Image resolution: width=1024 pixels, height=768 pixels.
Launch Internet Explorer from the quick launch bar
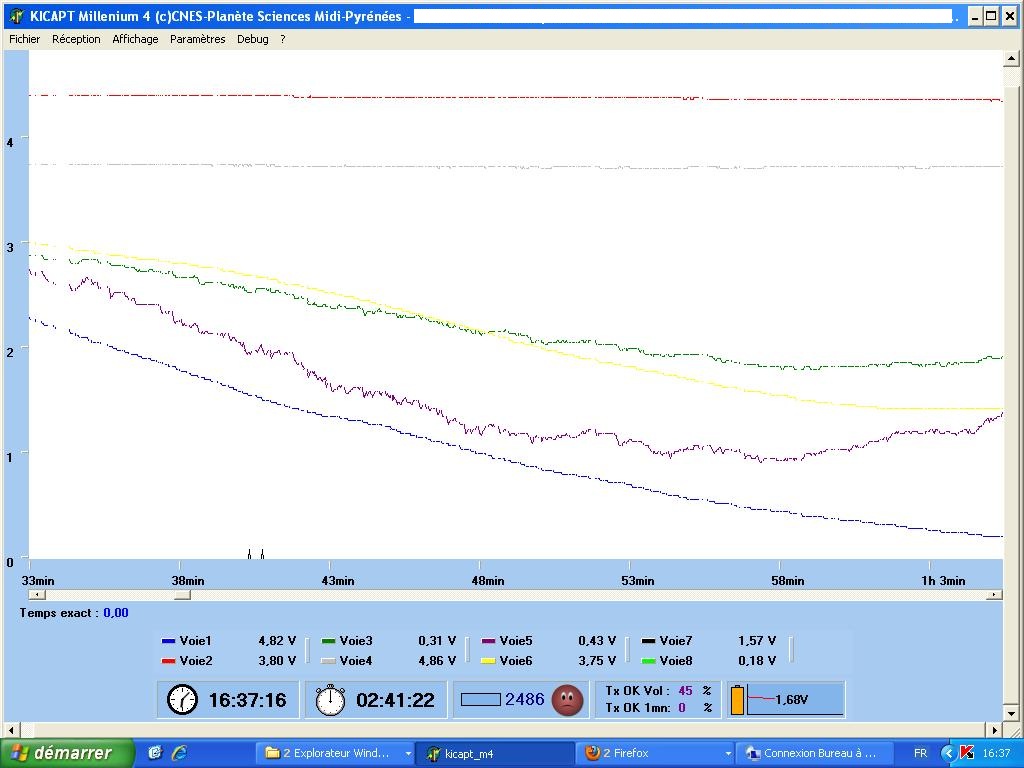point(179,753)
